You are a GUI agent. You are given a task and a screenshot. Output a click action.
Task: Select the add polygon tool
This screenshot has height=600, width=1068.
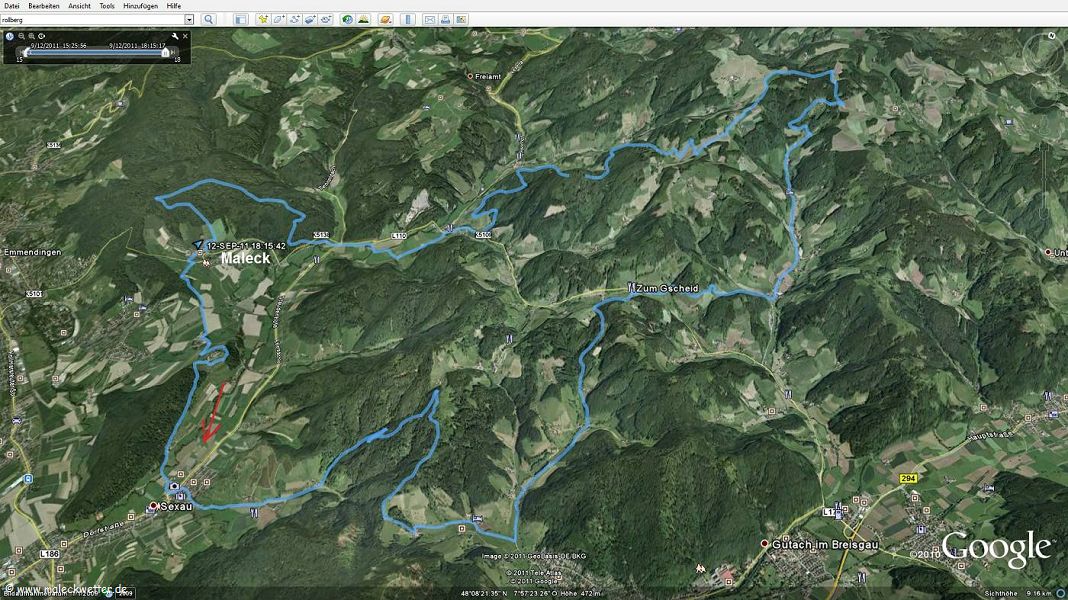click(x=279, y=19)
